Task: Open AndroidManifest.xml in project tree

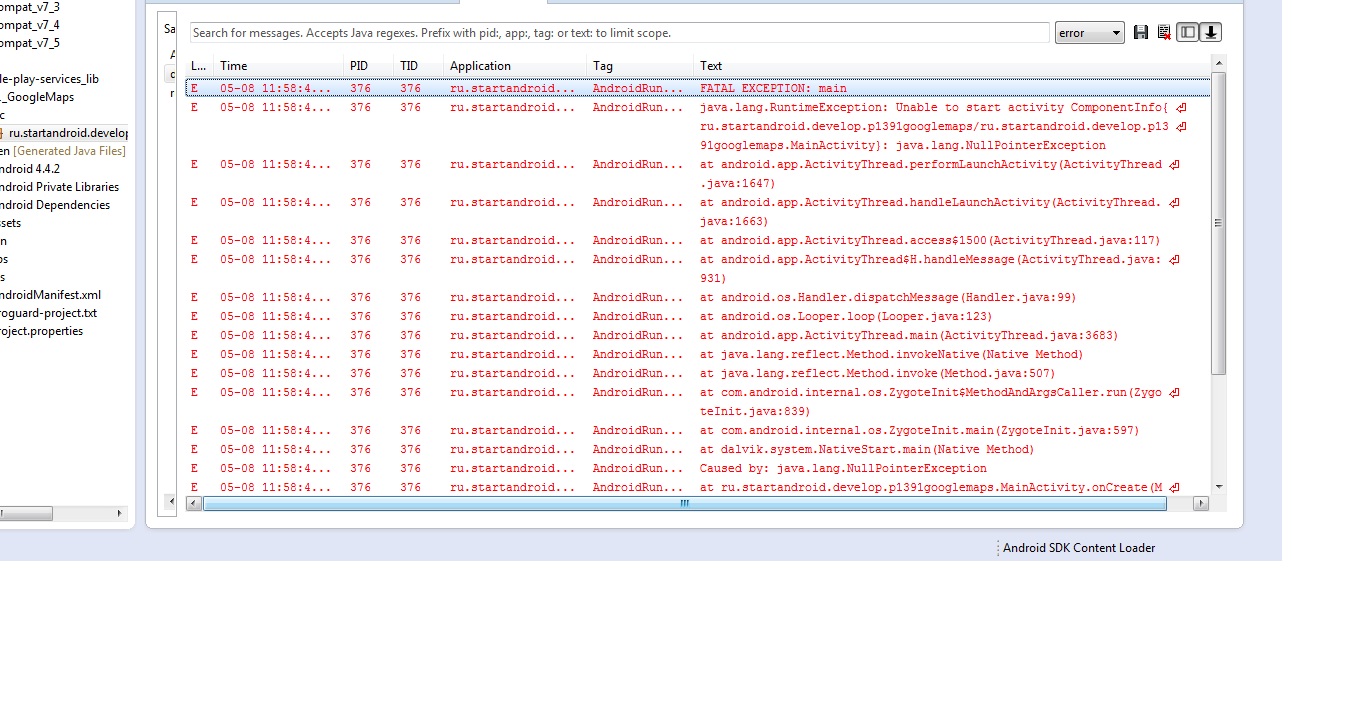Action: click(x=51, y=295)
